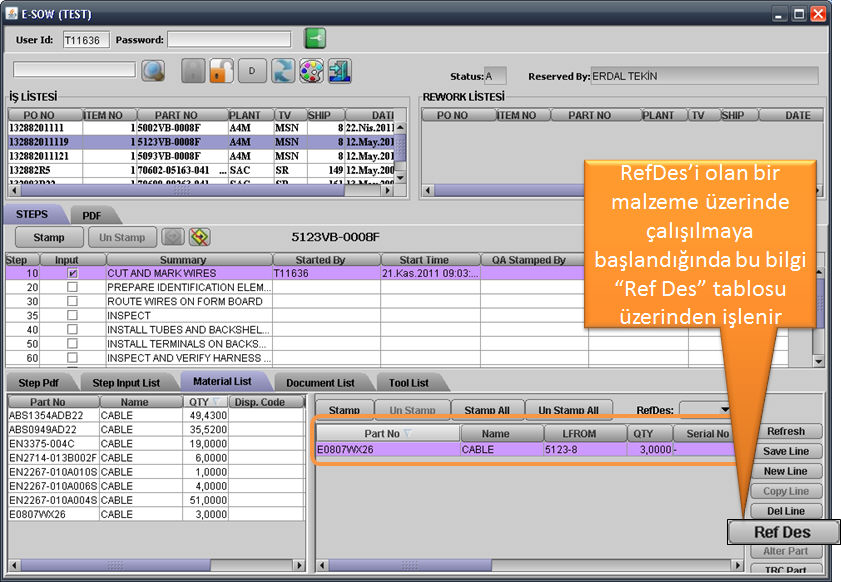The image size is (841, 582).
Task: Select the E0807WX26 row in stamp table
Action: [525, 450]
